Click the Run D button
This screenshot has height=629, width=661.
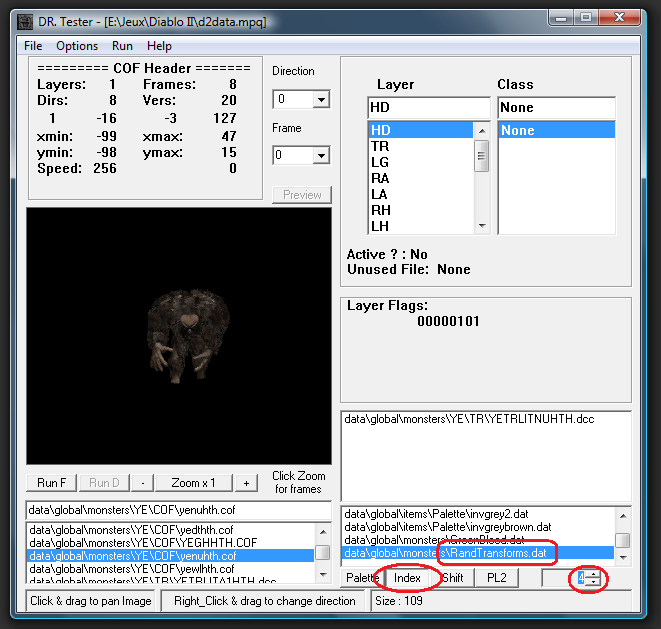pyautogui.click(x=104, y=483)
